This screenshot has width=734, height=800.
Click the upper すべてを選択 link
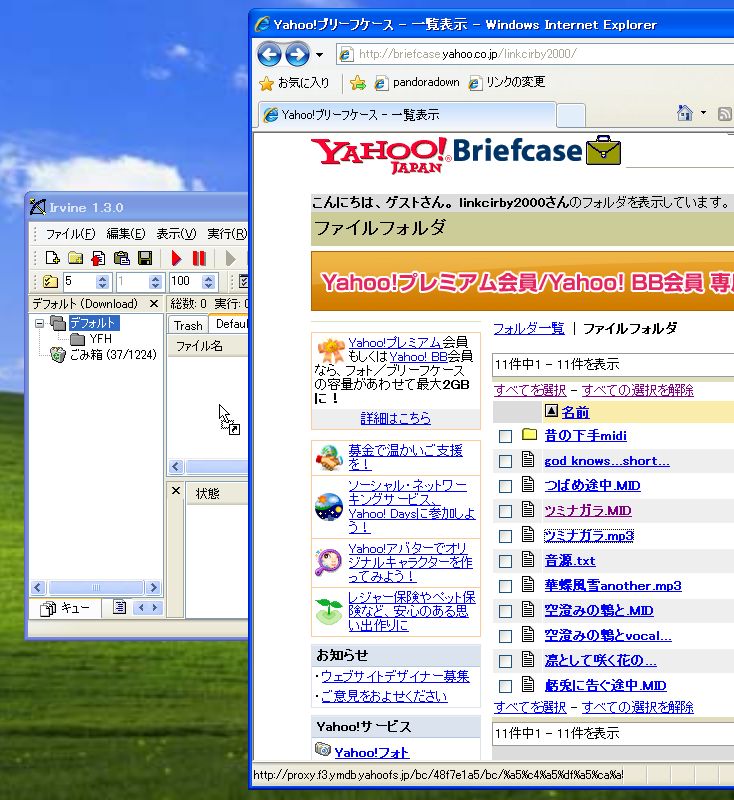[530, 390]
